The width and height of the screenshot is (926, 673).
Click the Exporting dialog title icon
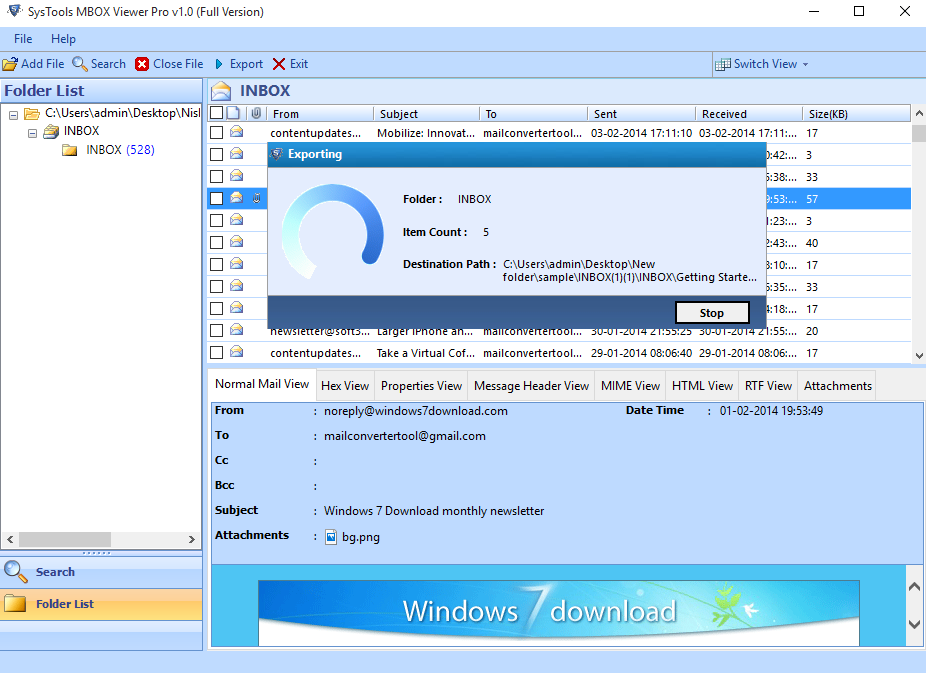pos(276,154)
